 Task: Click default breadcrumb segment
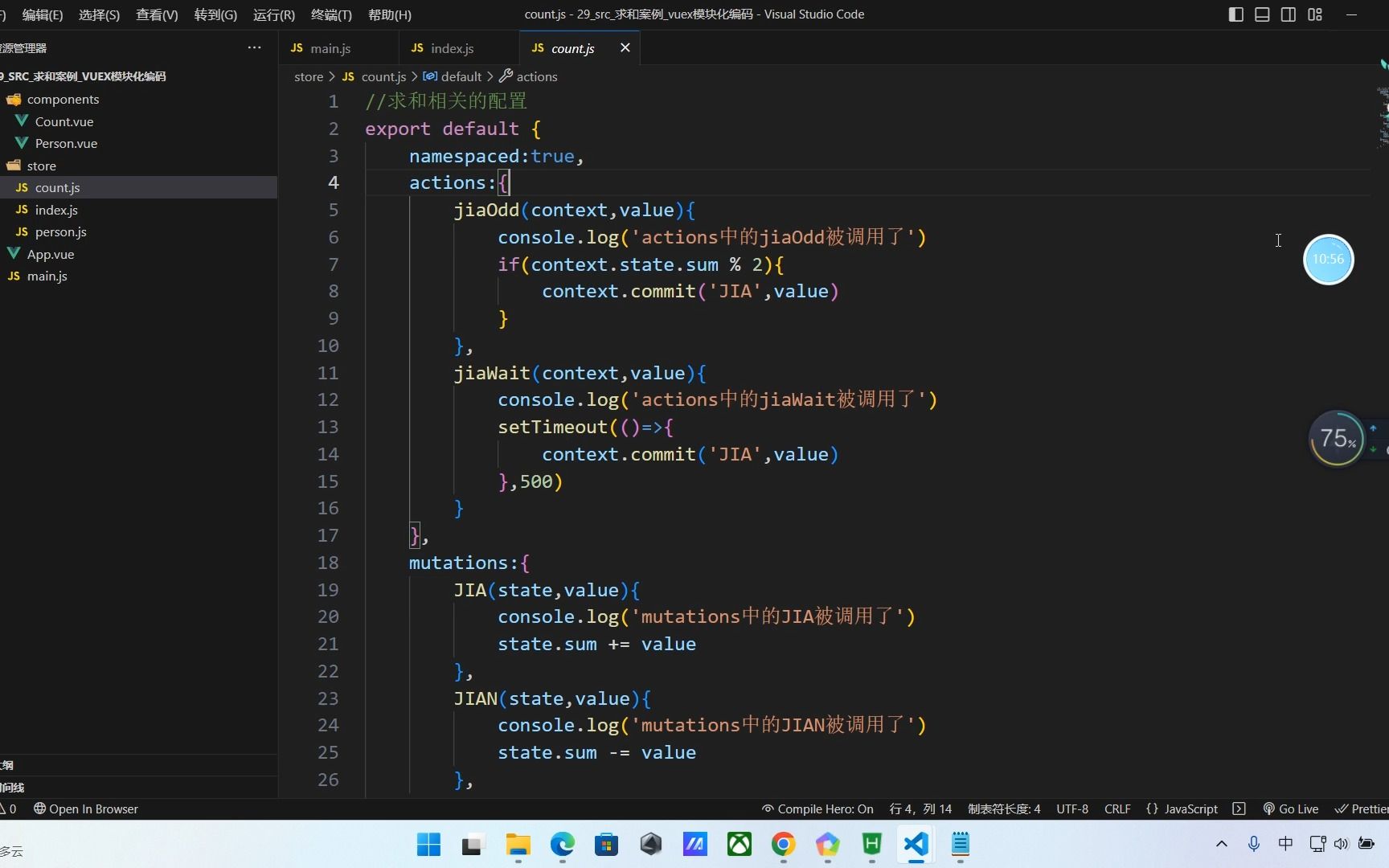pyautogui.click(x=453, y=76)
